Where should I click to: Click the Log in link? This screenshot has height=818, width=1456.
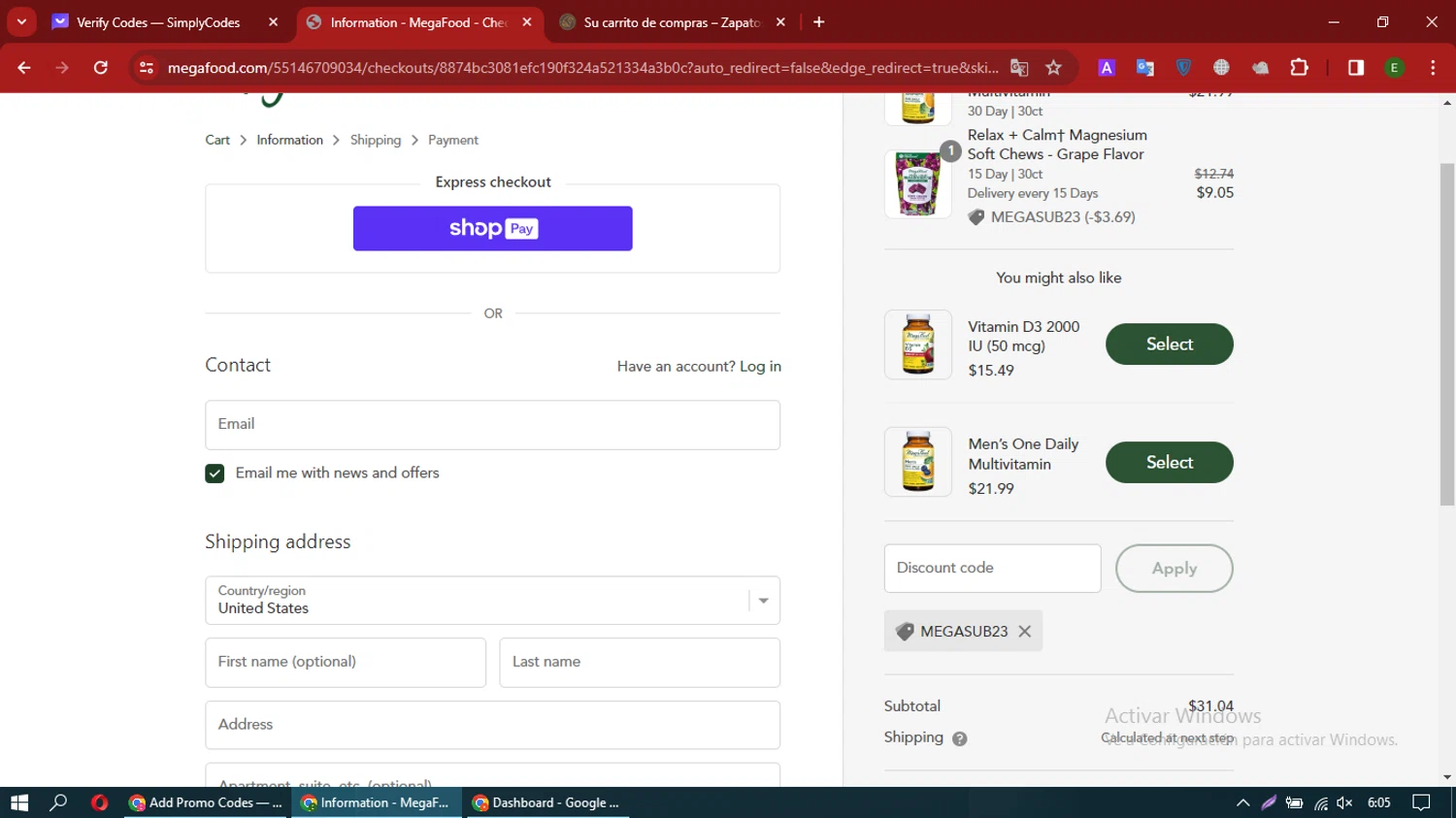click(760, 367)
